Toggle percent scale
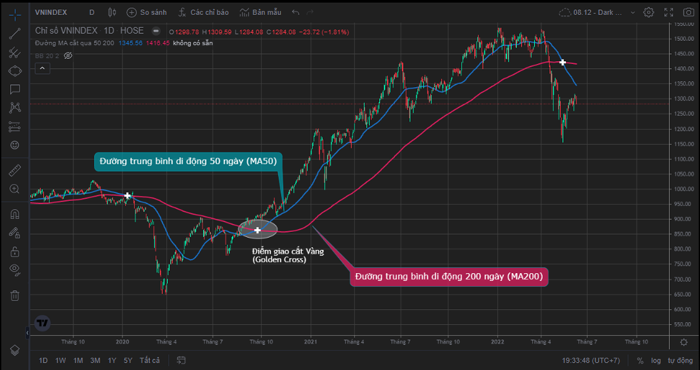This screenshot has height=370, width=700. point(640,360)
